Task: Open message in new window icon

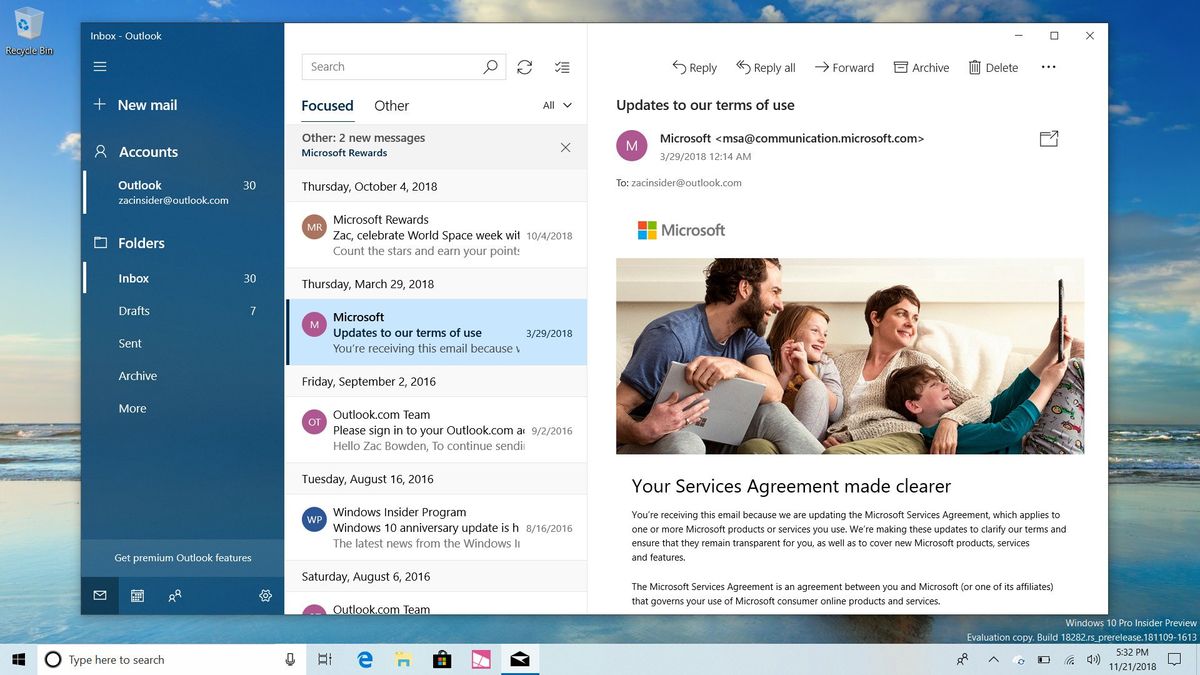Action: (1049, 139)
